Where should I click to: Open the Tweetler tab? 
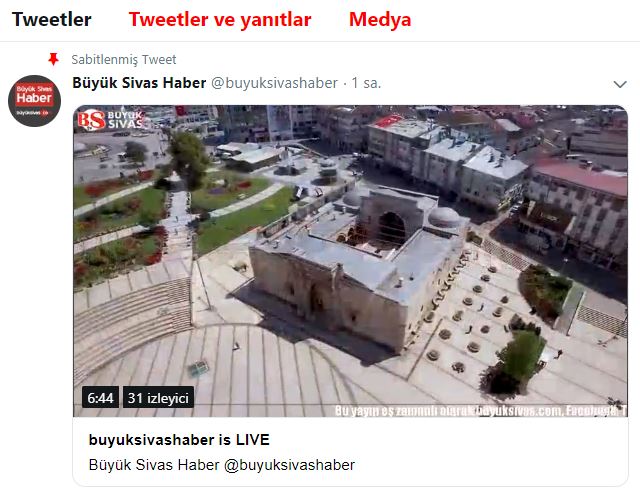click(52, 20)
